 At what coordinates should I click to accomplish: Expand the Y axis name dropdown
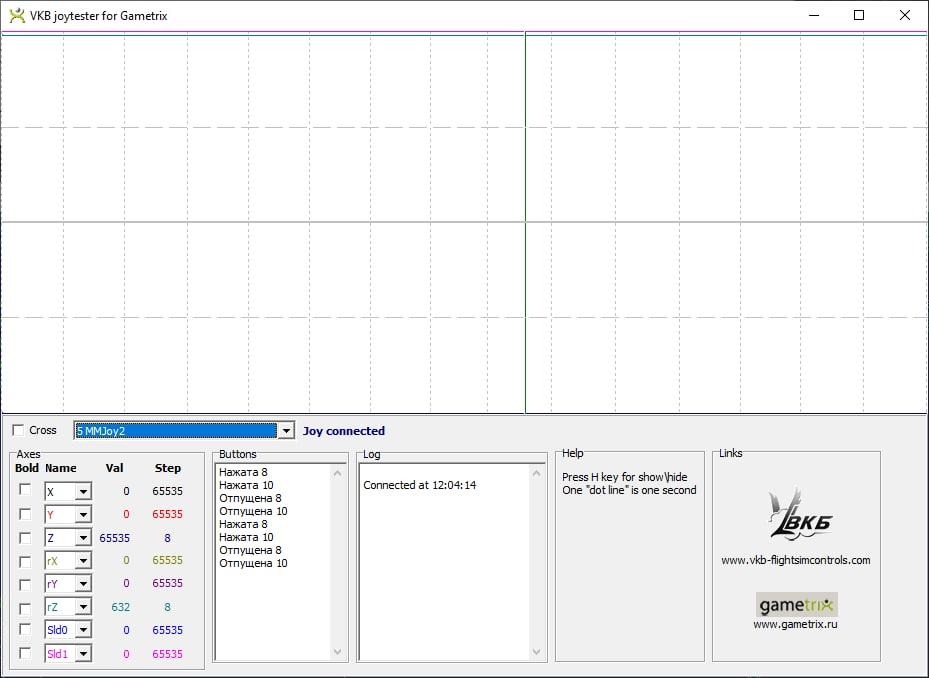pyautogui.click(x=83, y=515)
